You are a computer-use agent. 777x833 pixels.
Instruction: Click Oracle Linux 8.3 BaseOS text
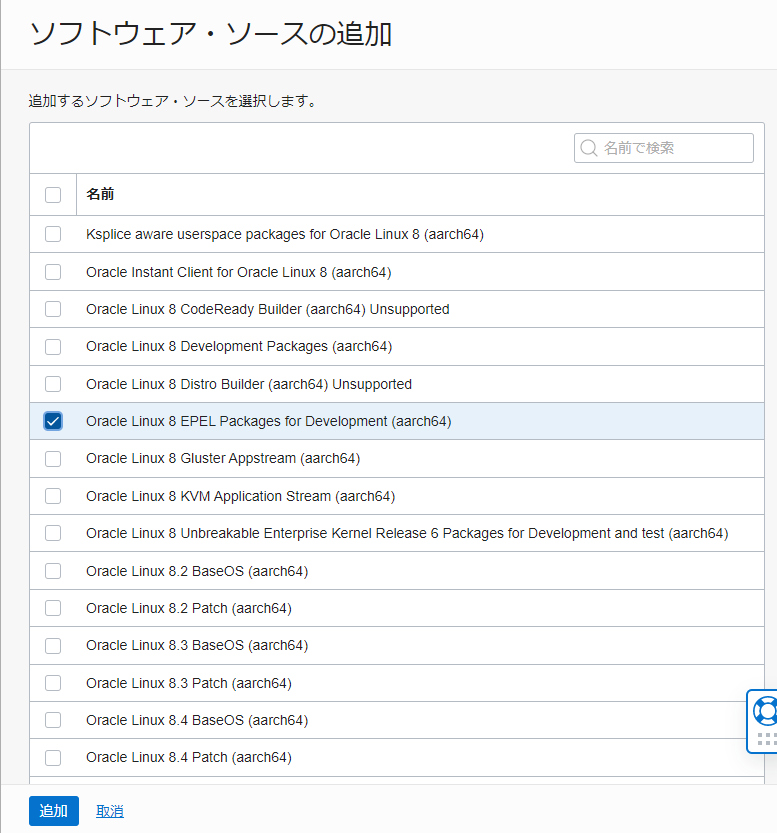197,645
